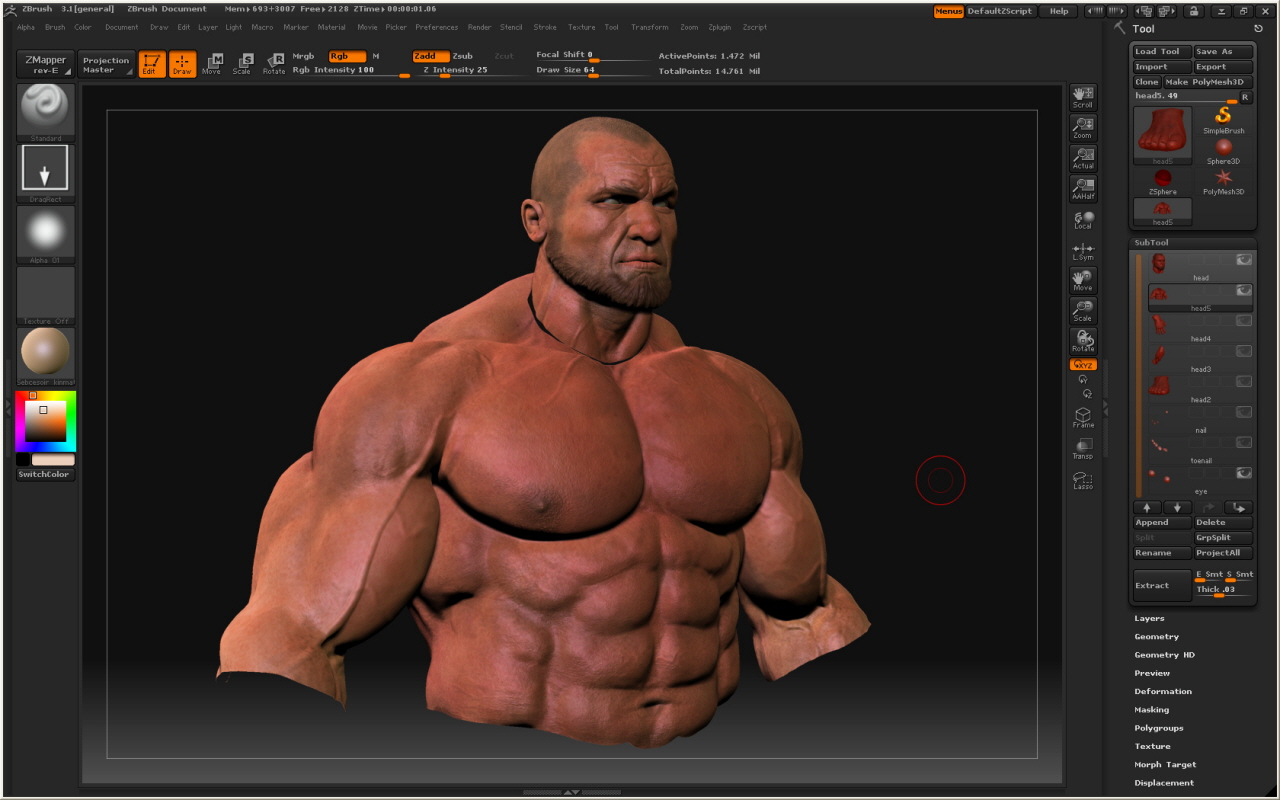
Task: Click the Scroll document icon
Action: tap(1083, 97)
